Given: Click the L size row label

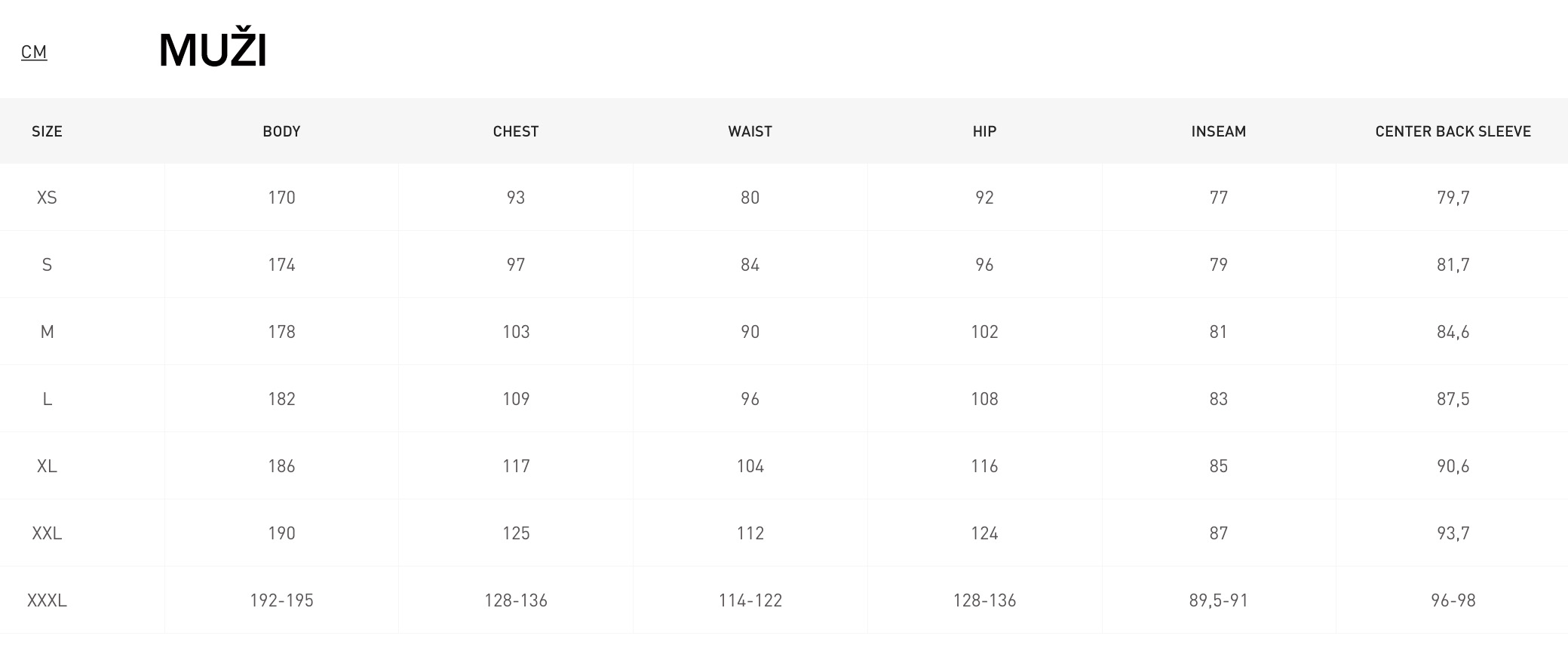Looking at the screenshot, I should click(47, 399).
